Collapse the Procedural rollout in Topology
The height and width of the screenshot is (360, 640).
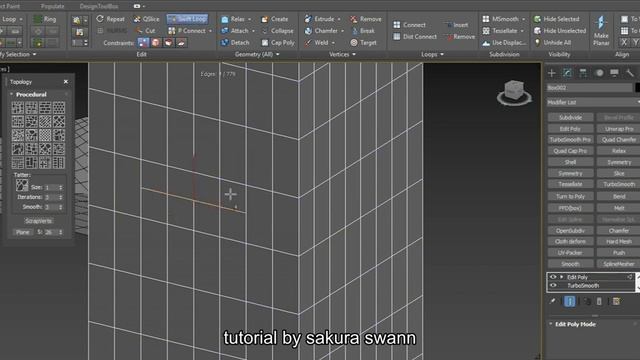click(11, 94)
